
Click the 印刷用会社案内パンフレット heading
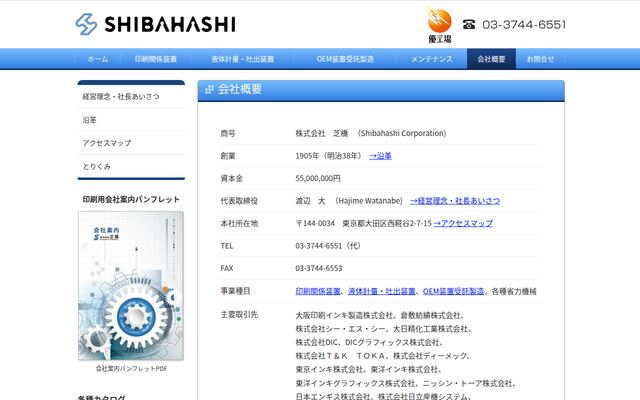coord(131,200)
